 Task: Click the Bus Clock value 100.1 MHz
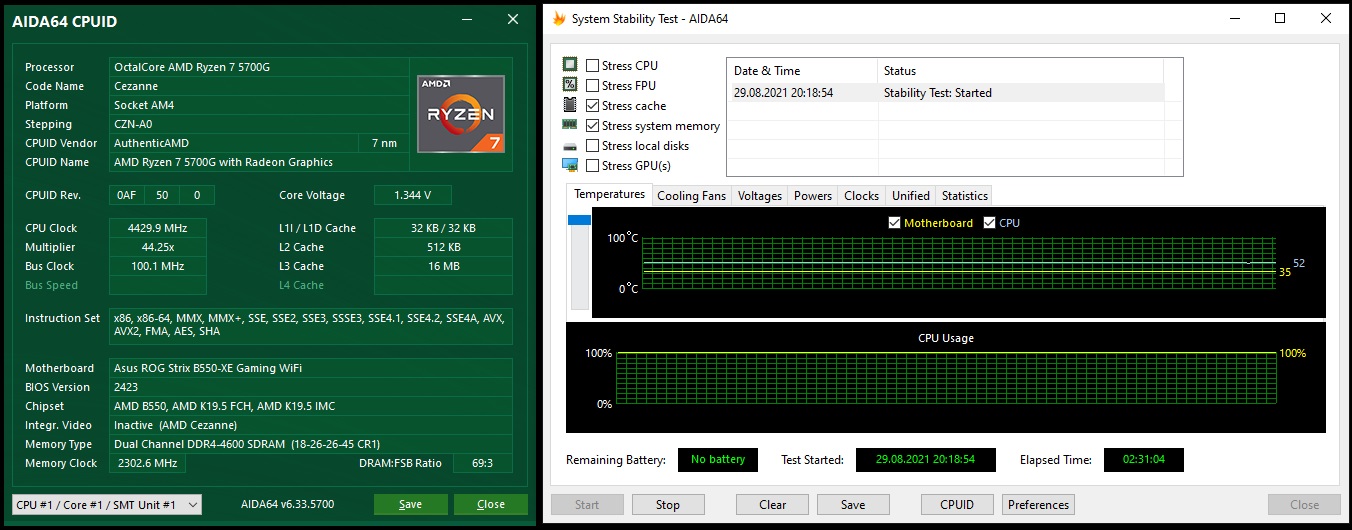pyautogui.click(x=158, y=266)
